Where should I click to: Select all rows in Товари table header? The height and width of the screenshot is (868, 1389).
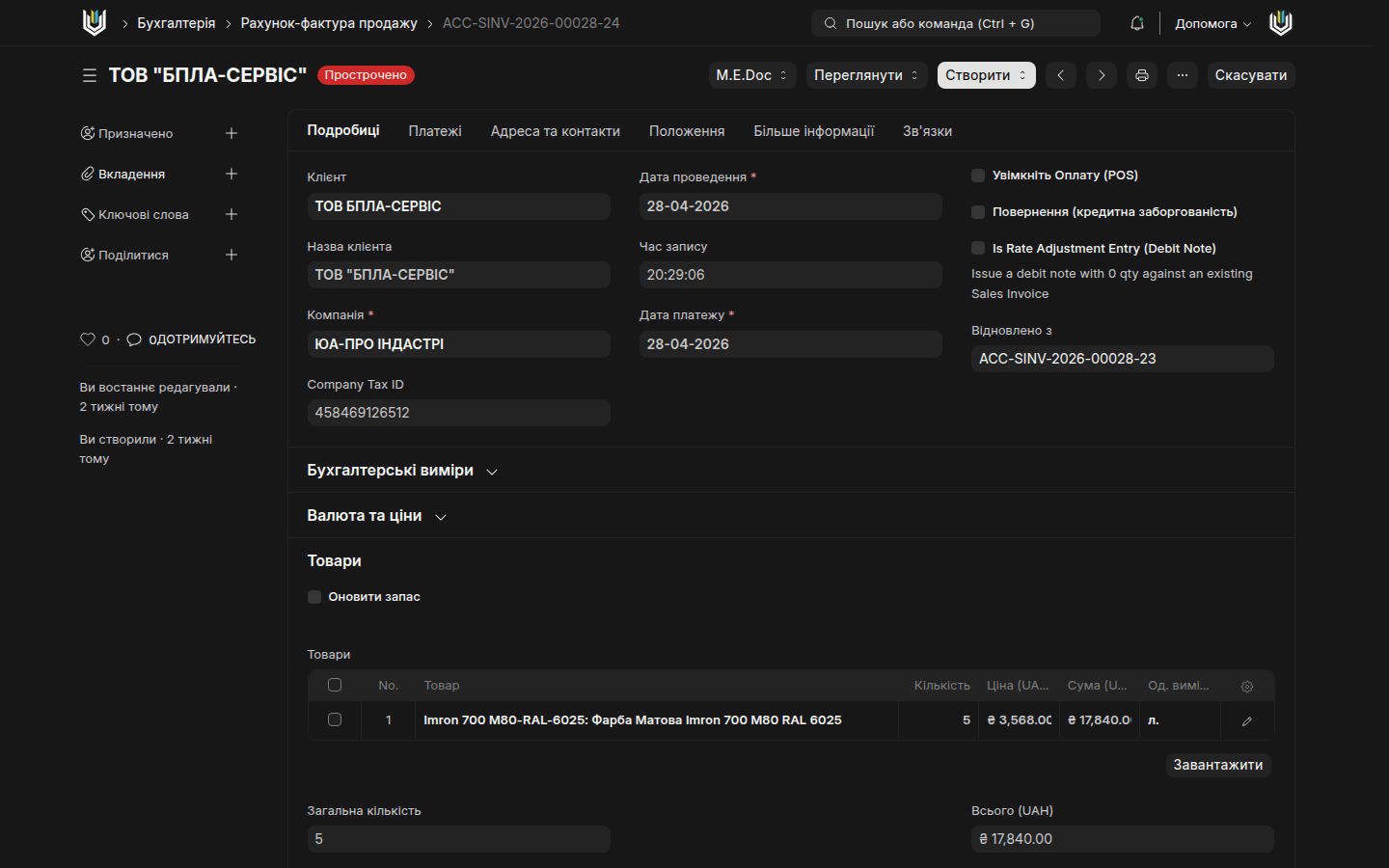click(x=335, y=685)
